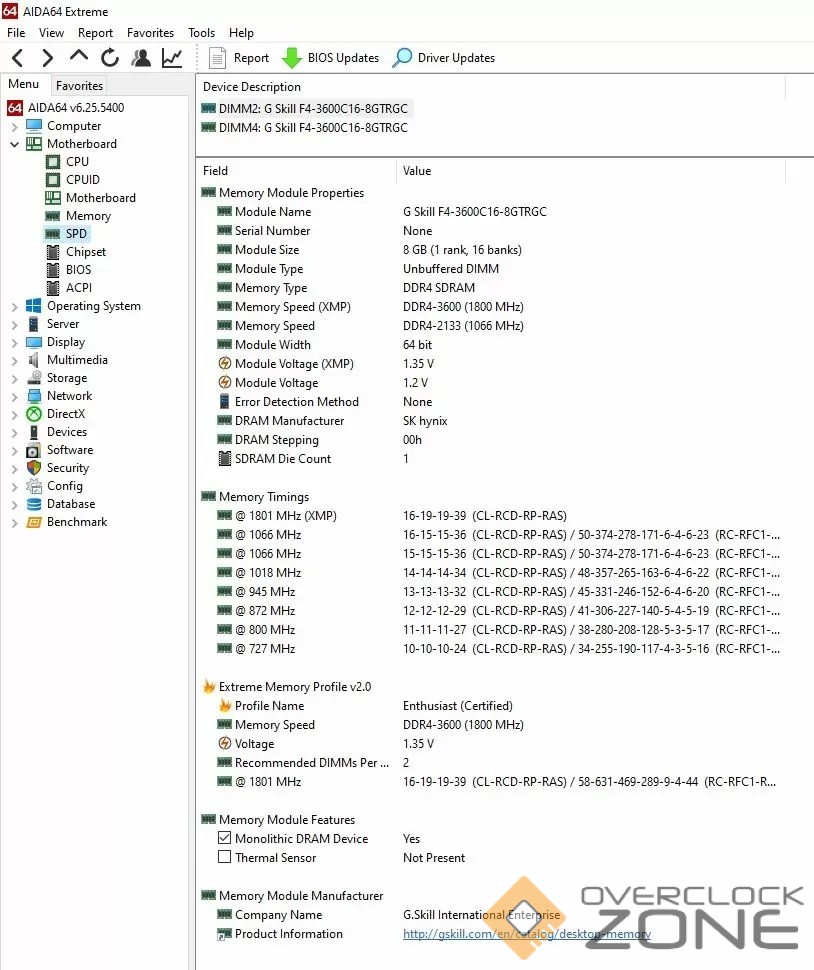Image resolution: width=814 pixels, height=970 pixels.
Task: Click the Back navigation arrow
Action: point(17,58)
